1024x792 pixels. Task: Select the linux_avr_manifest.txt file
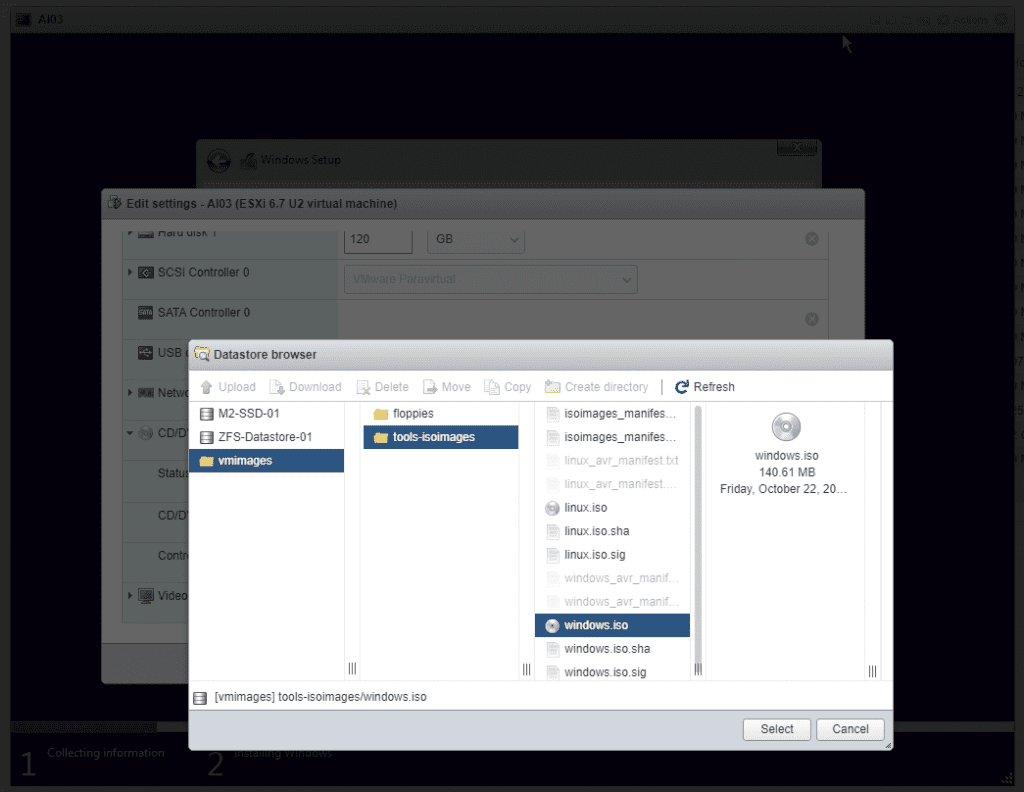tap(613, 460)
